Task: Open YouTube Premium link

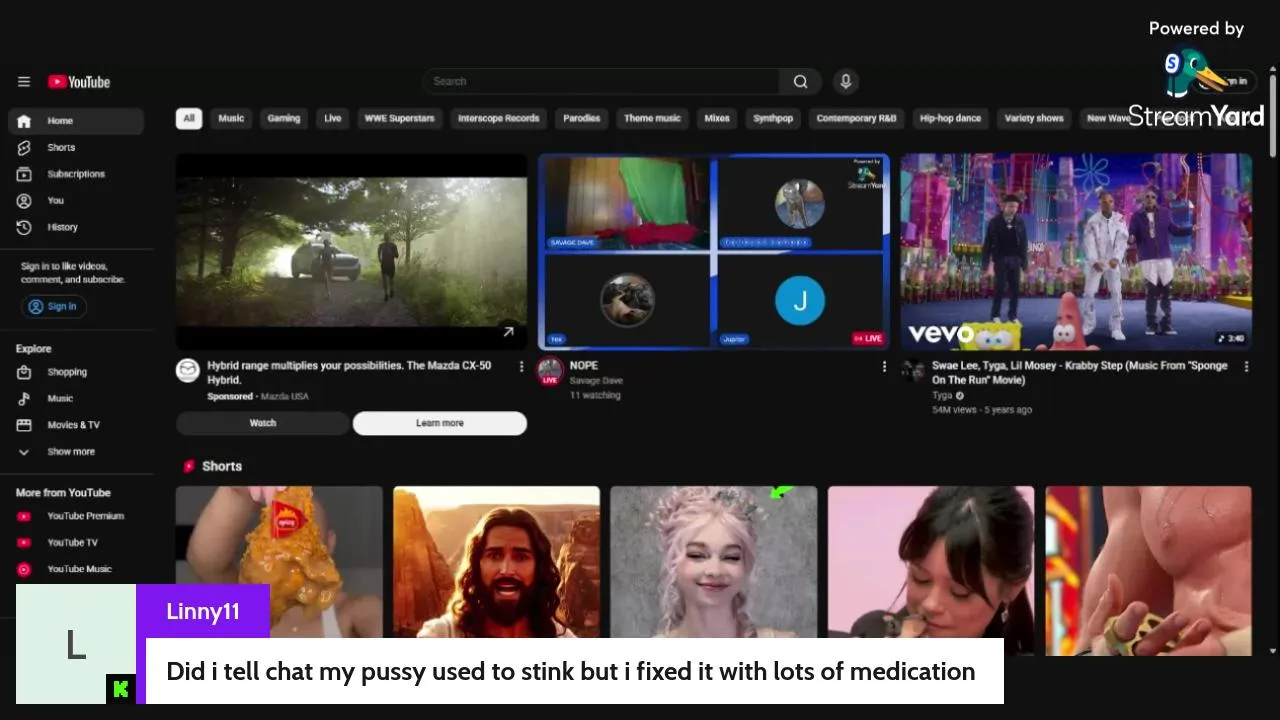Action: click(76, 516)
